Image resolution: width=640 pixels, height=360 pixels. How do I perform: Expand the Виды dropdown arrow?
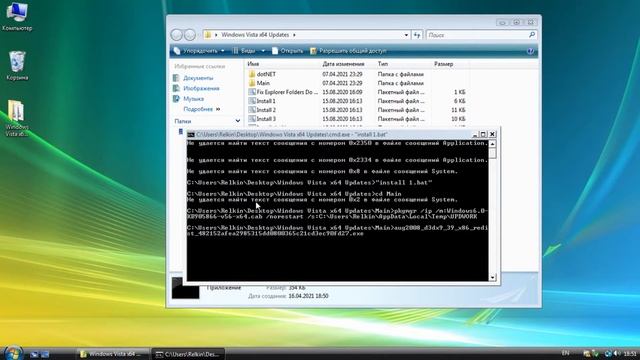tap(263, 51)
